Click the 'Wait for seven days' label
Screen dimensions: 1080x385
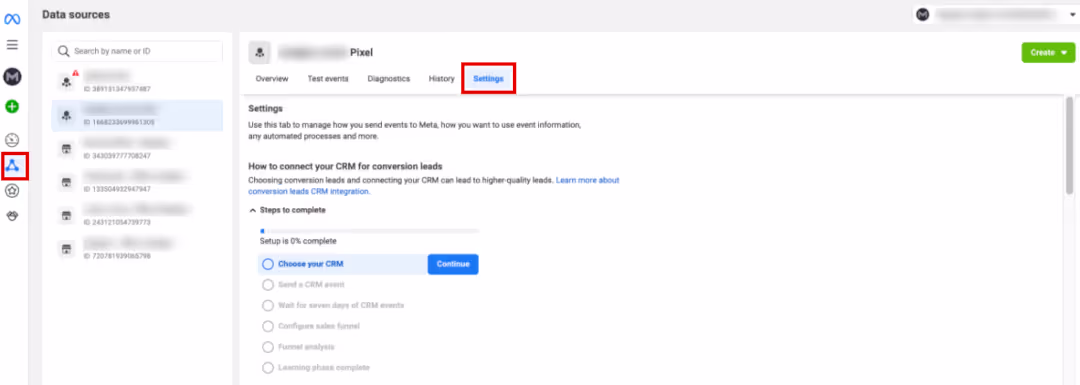(341, 305)
